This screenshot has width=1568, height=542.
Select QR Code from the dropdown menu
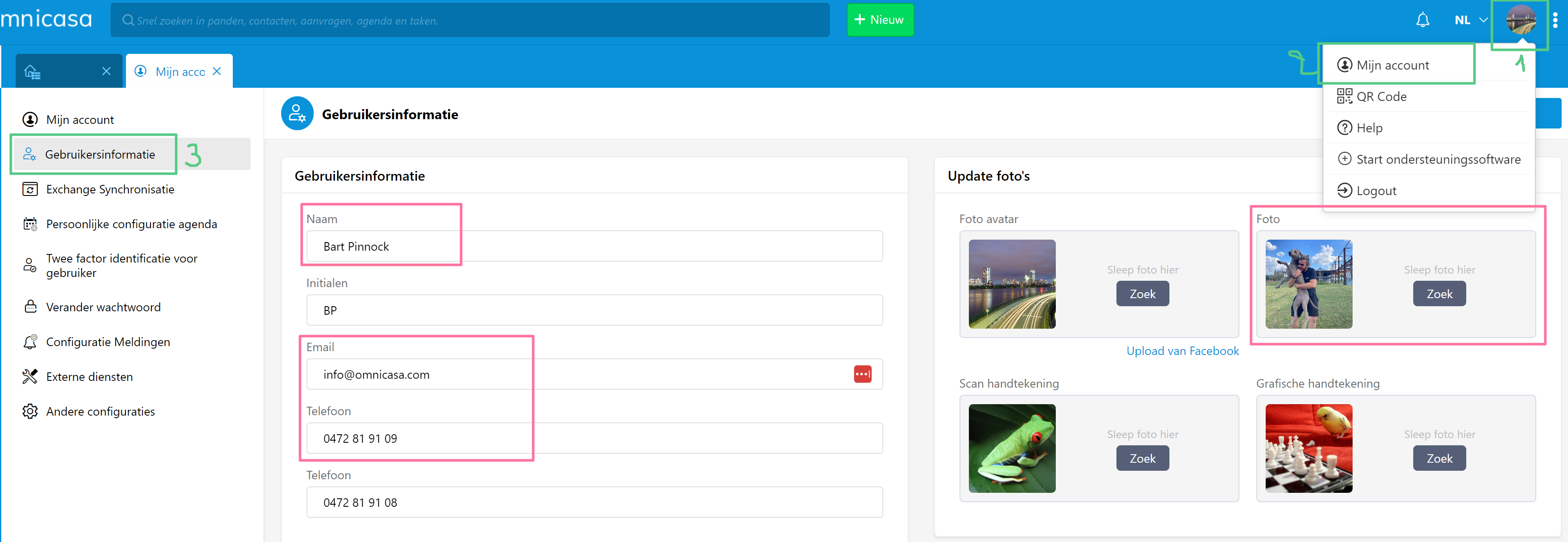click(1381, 96)
